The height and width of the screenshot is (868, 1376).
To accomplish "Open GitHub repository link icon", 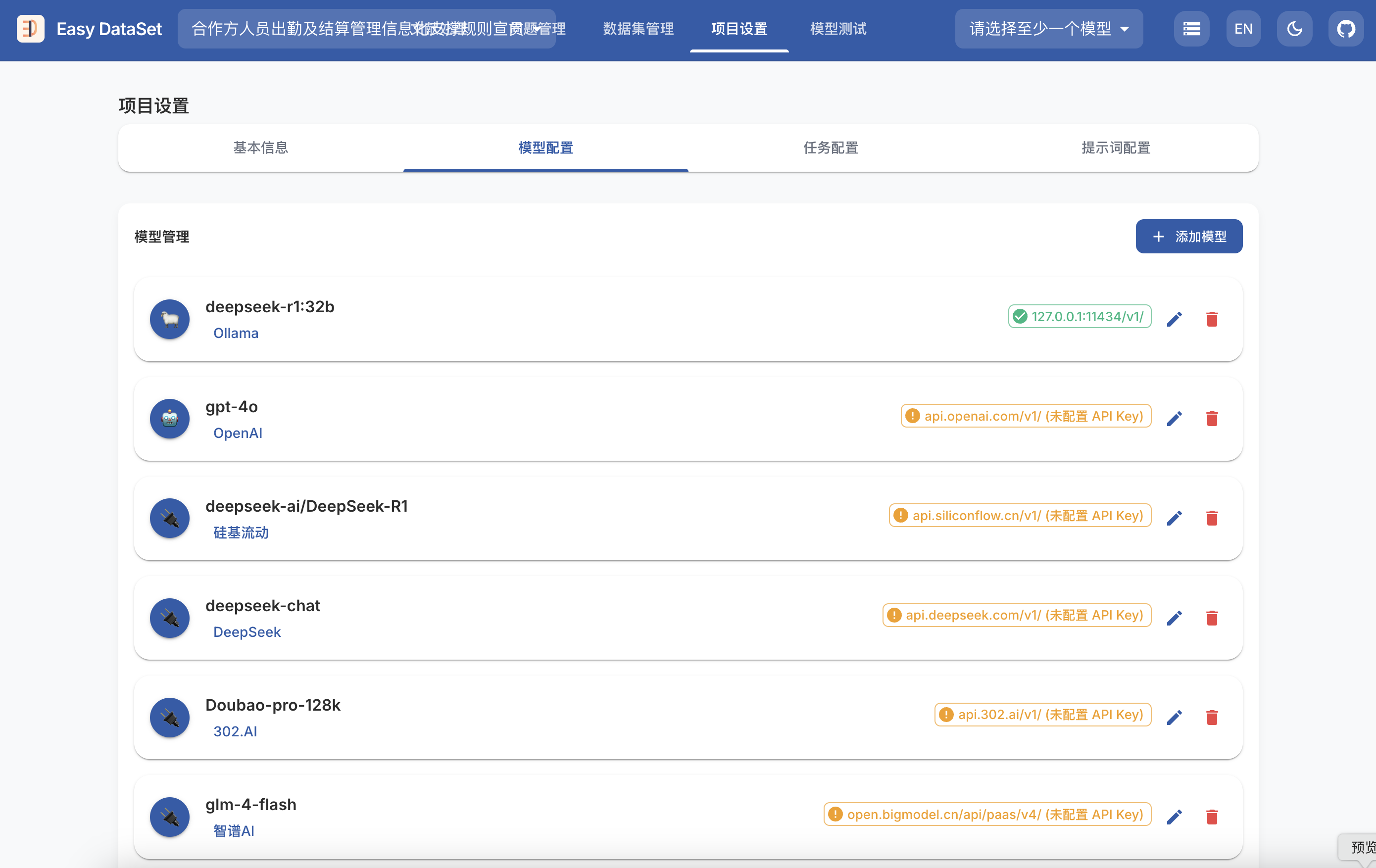I will click(x=1345, y=29).
